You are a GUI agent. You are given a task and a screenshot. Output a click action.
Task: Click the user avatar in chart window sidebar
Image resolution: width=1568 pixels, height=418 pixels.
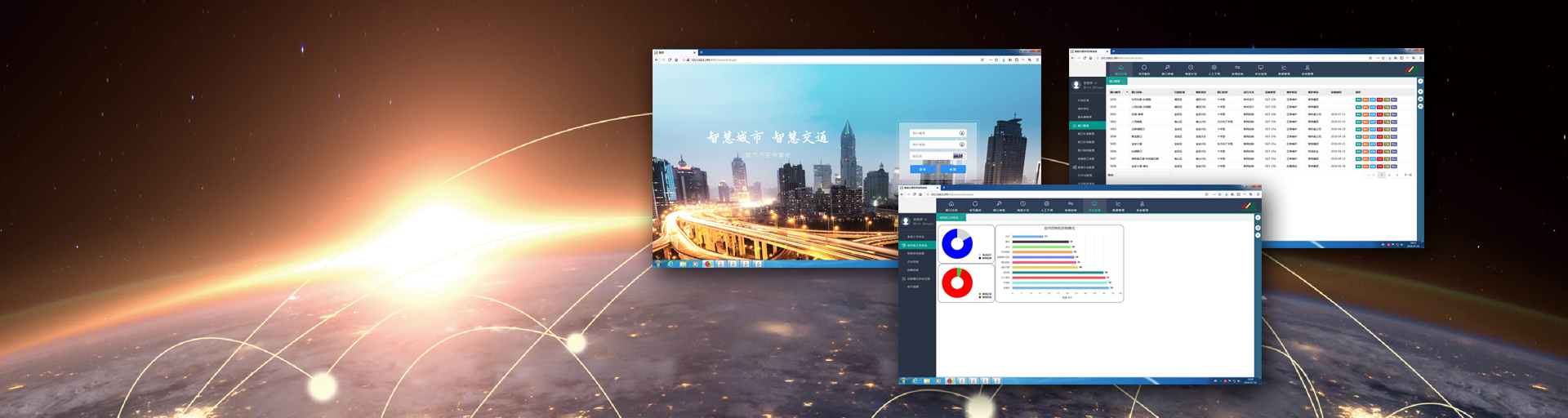(906, 221)
